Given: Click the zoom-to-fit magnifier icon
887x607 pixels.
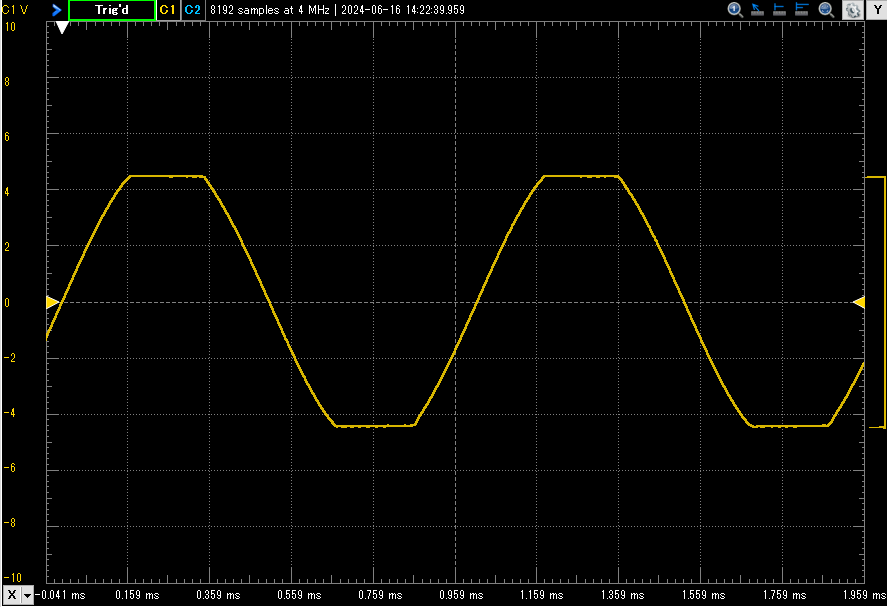Looking at the screenshot, I should click(826, 10).
